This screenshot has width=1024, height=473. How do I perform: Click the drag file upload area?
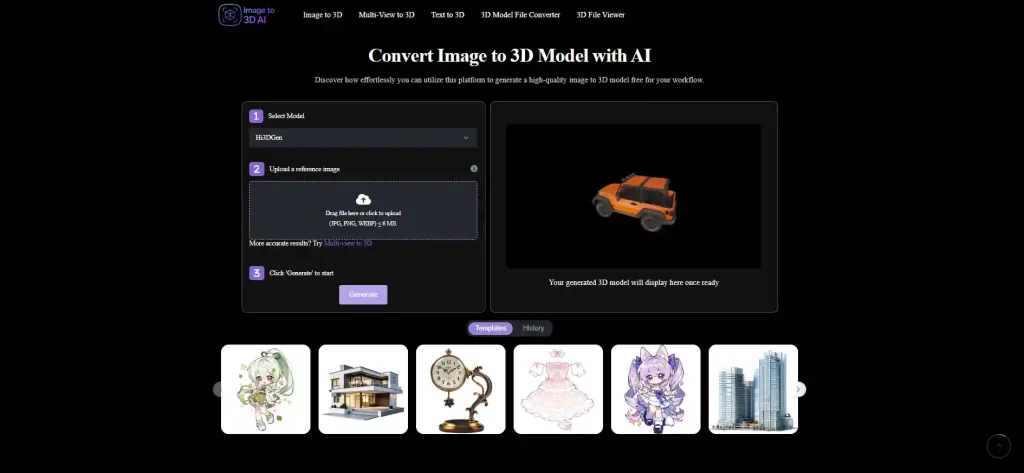pos(363,210)
